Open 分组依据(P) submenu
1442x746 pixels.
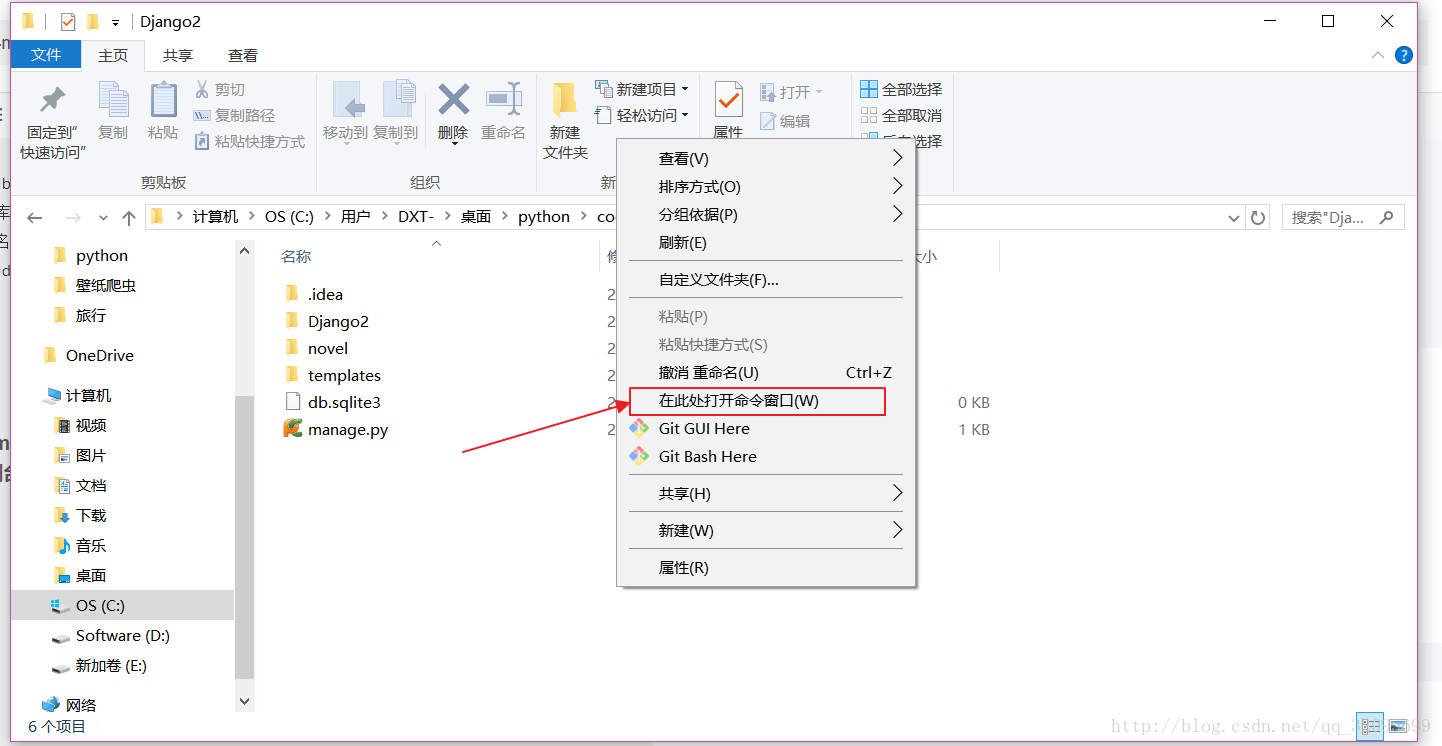click(766, 214)
